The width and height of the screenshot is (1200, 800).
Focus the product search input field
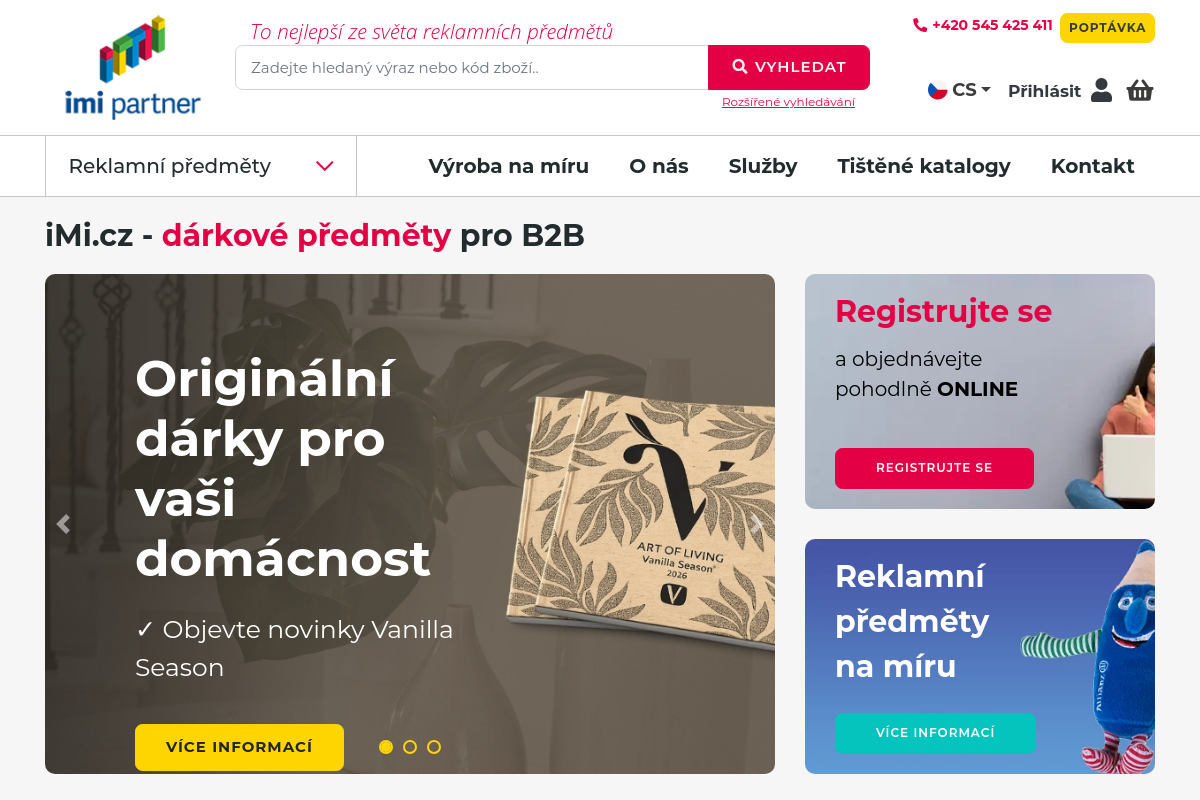pyautogui.click(x=472, y=68)
